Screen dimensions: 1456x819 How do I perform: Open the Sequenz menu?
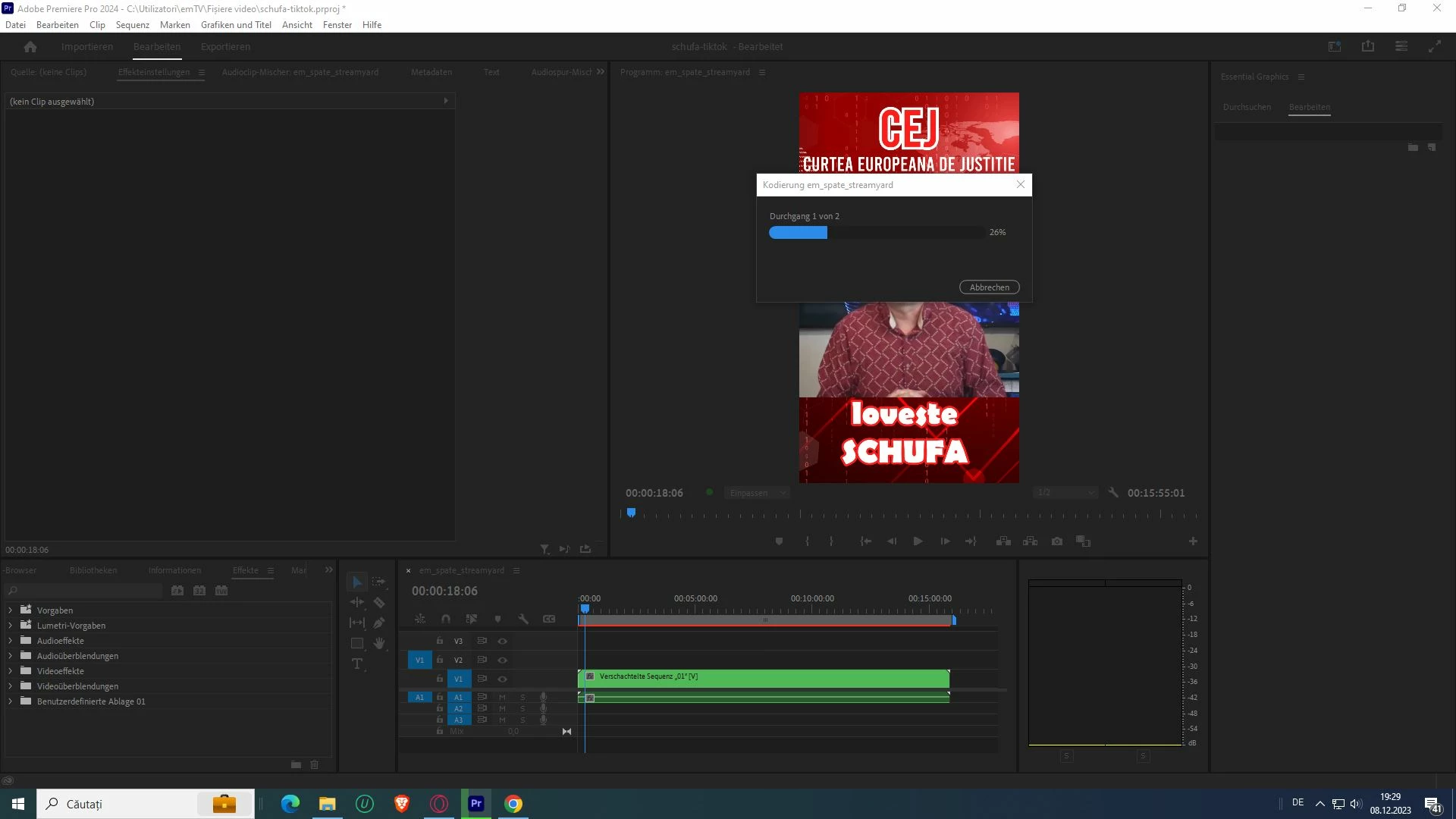click(x=132, y=25)
